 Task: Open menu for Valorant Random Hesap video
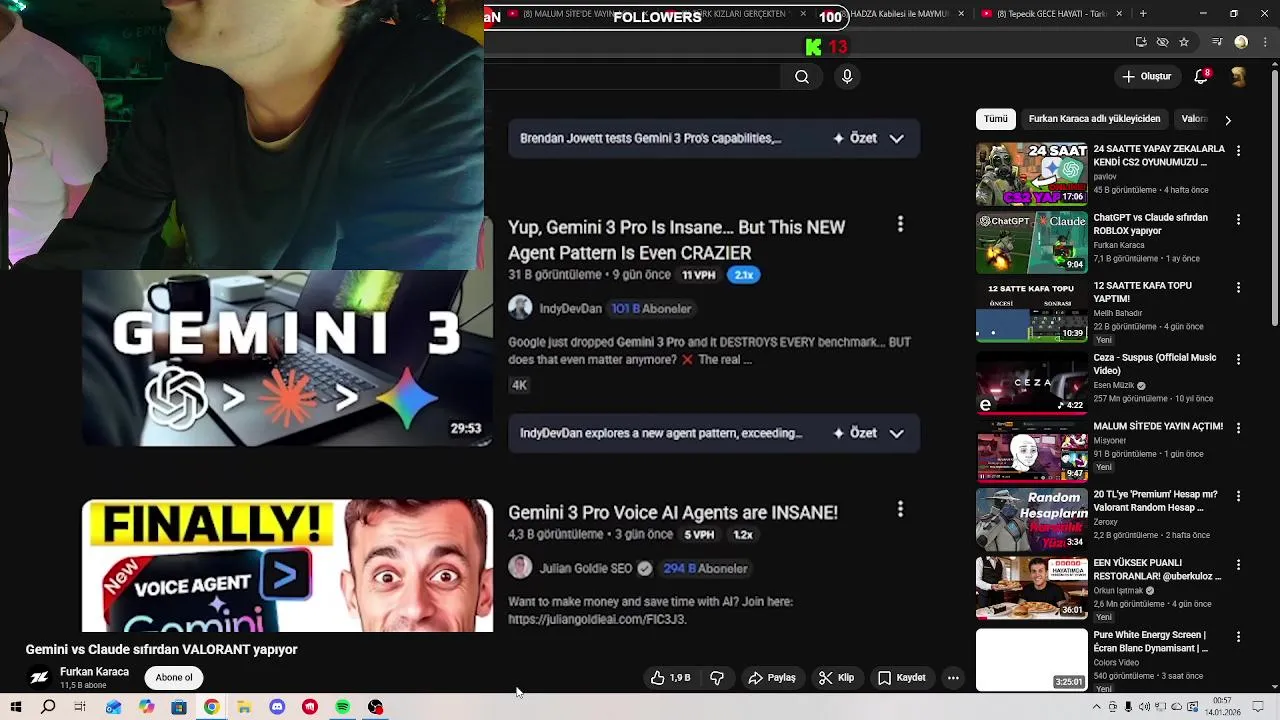(x=1239, y=496)
